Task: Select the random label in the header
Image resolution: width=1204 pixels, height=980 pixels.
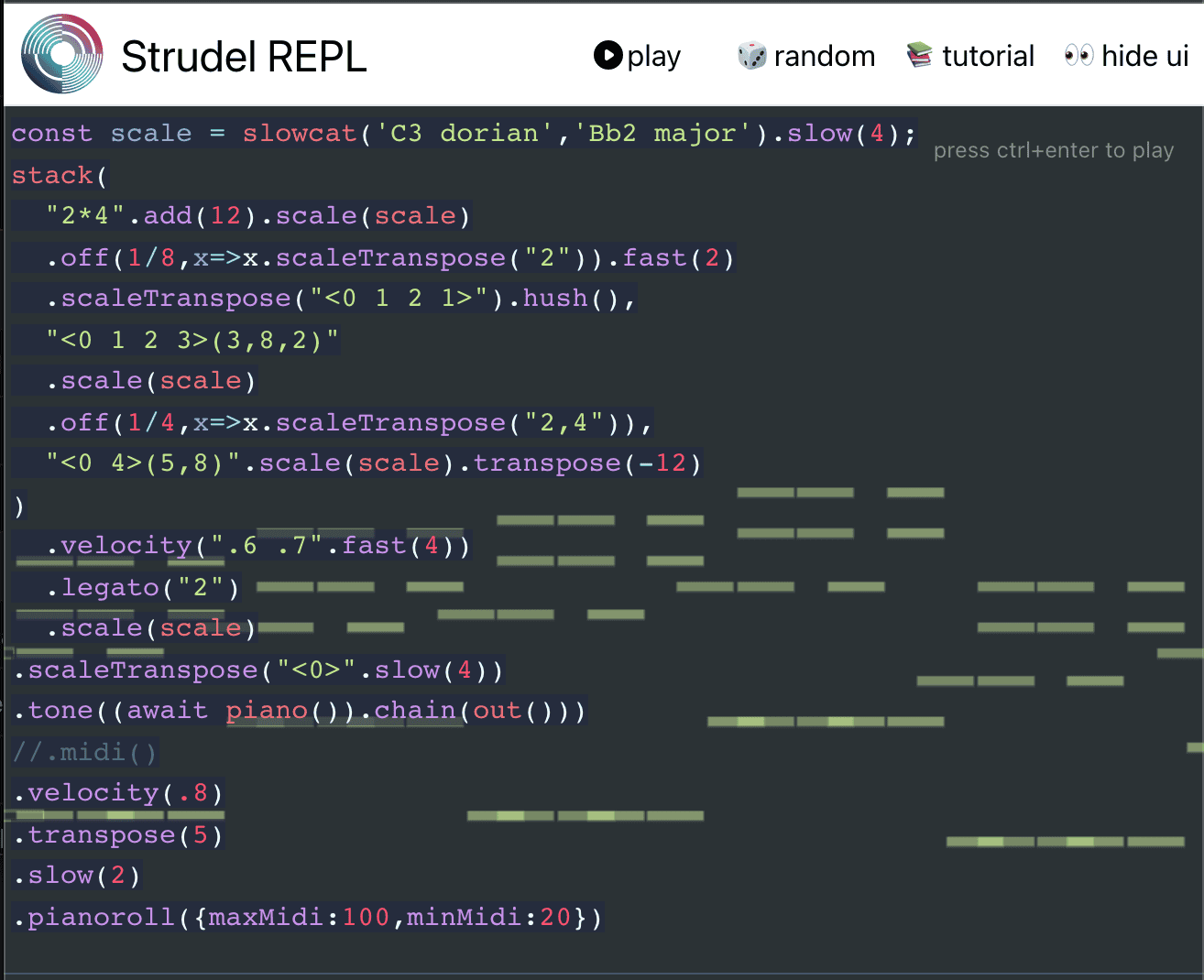Action: pos(824,56)
